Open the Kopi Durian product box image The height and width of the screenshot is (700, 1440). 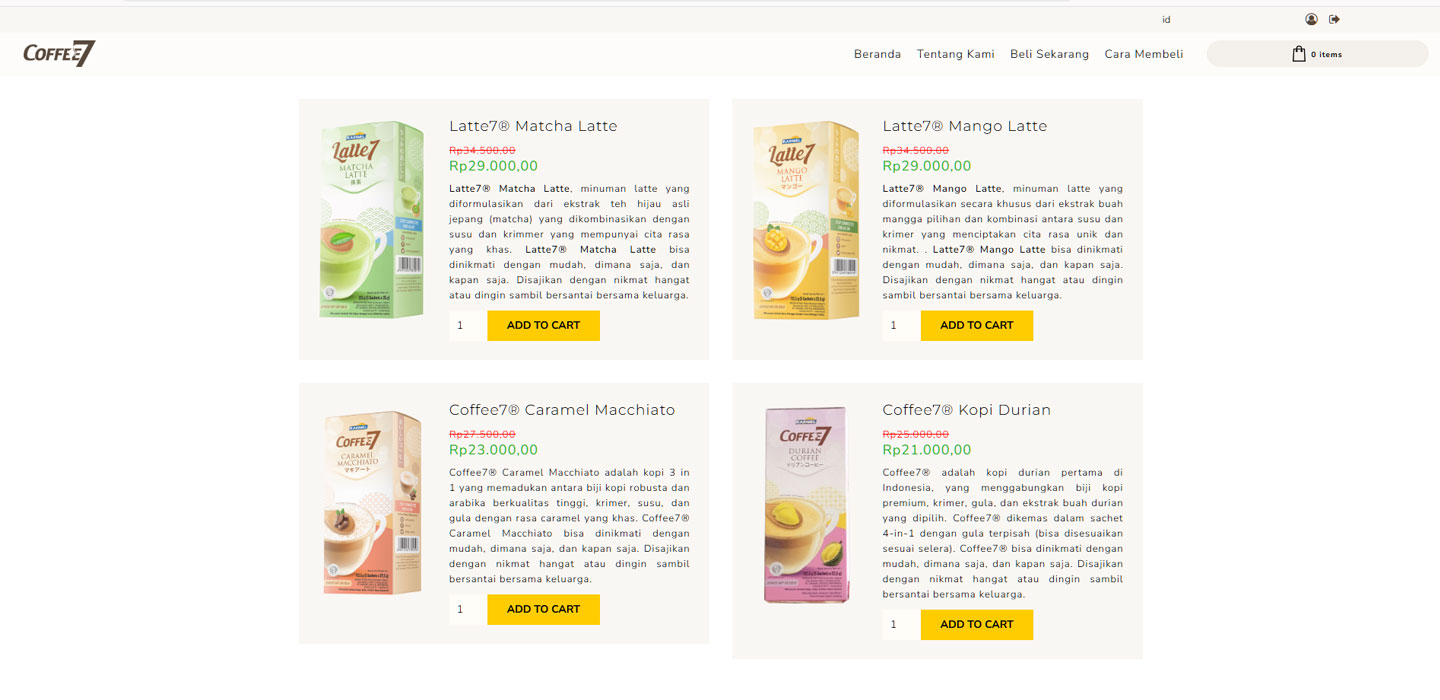(x=806, y=505)
